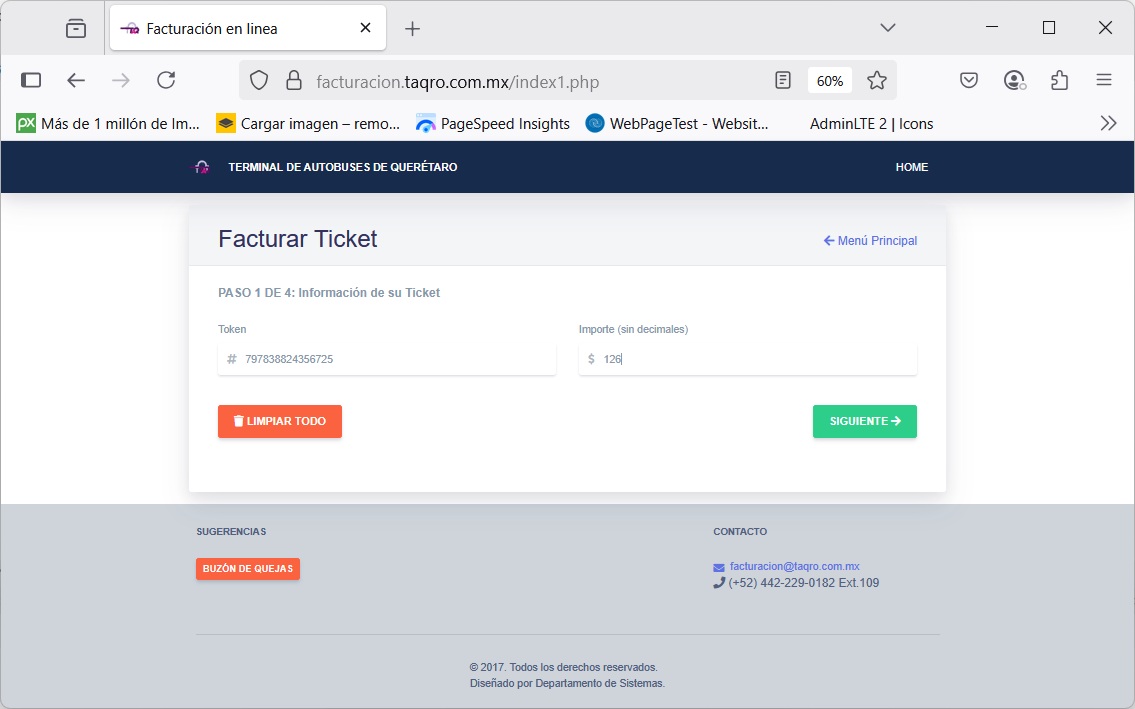This screenshot has width=1135, height=709.
Task: Click the Save to Pocket icon
Action: click(x=969, y=81)
